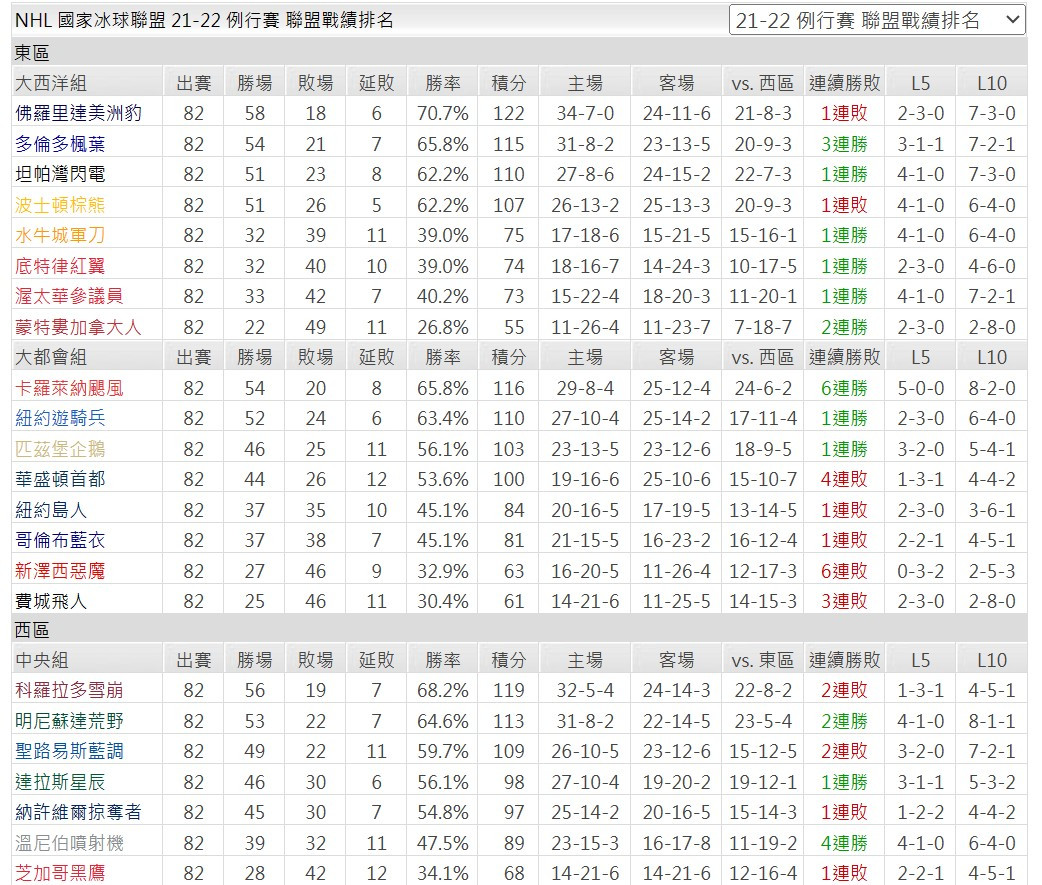Click the 積分 column header in 大西洋組
The image size is (1042, 885).
508,83
